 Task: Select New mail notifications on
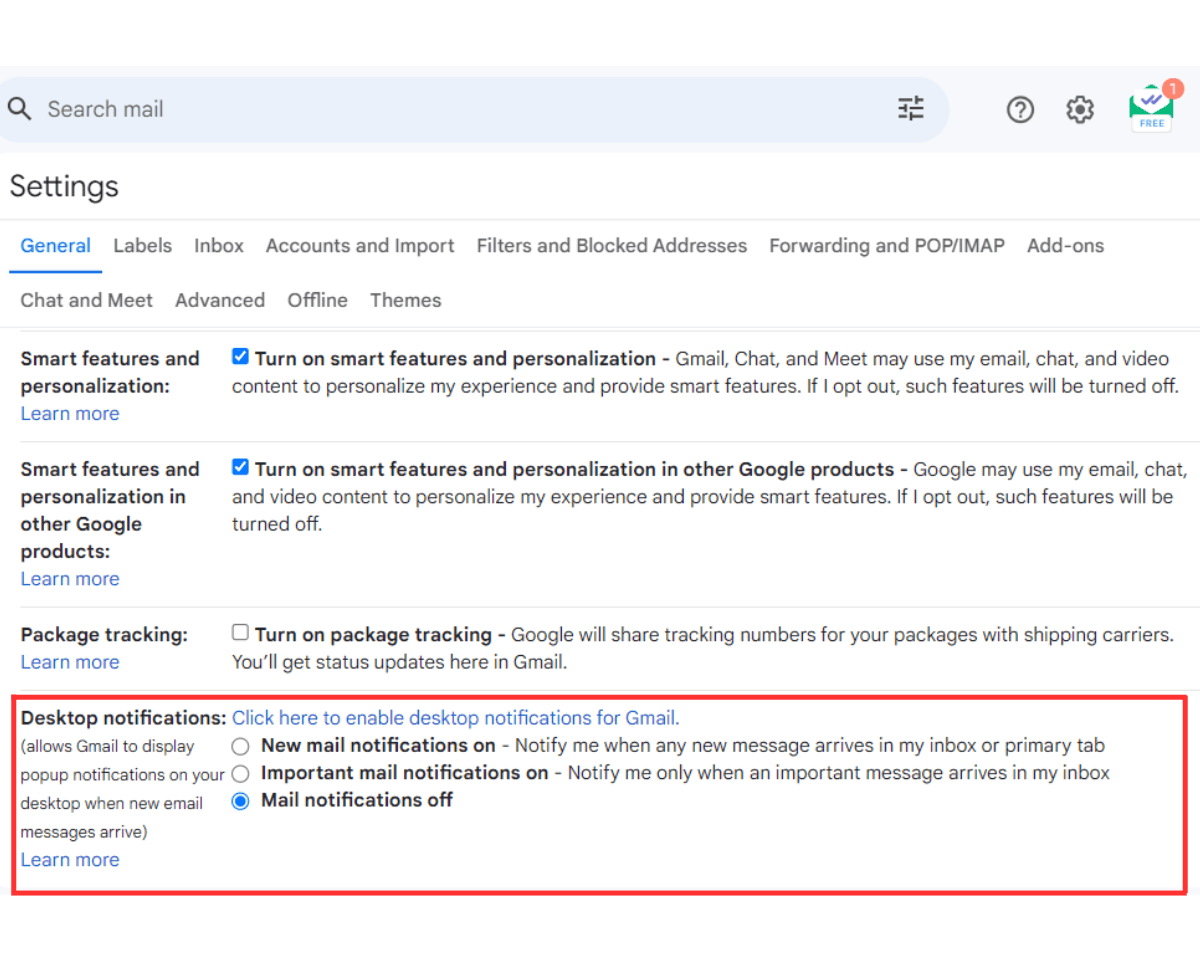click(x=240, y=746)
